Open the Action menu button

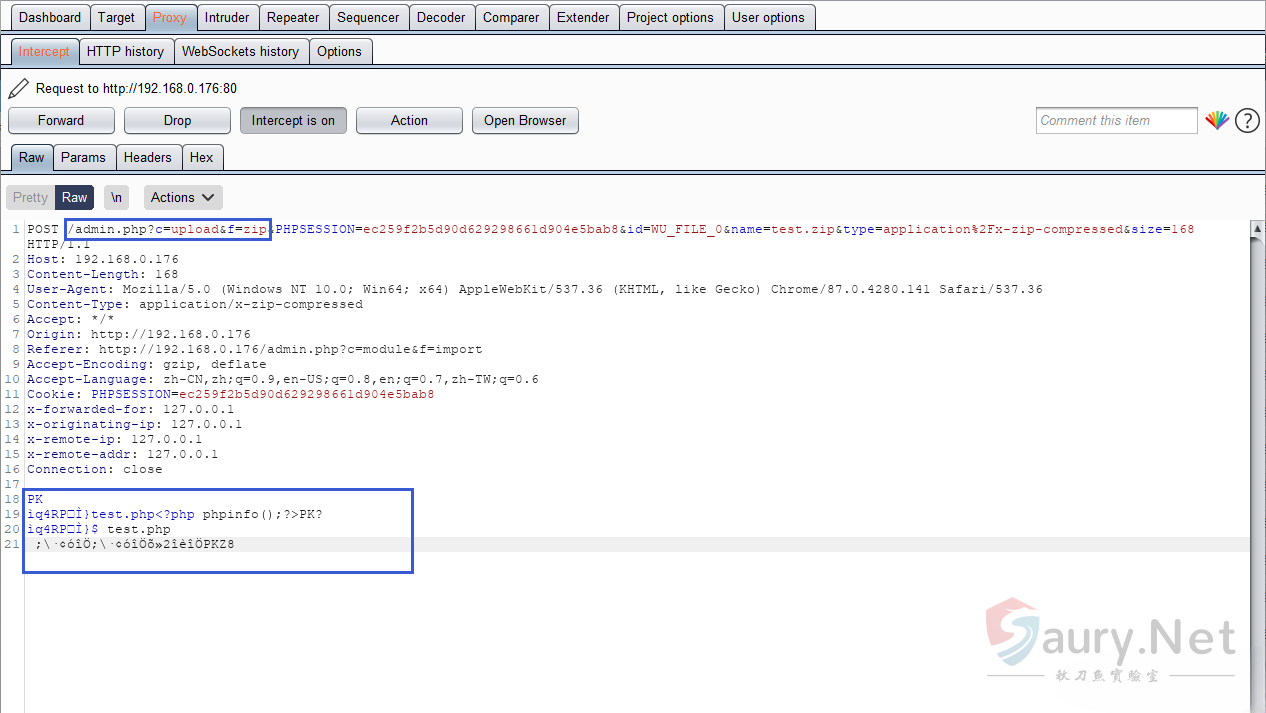pyautogui.click(x=409, y=121)
